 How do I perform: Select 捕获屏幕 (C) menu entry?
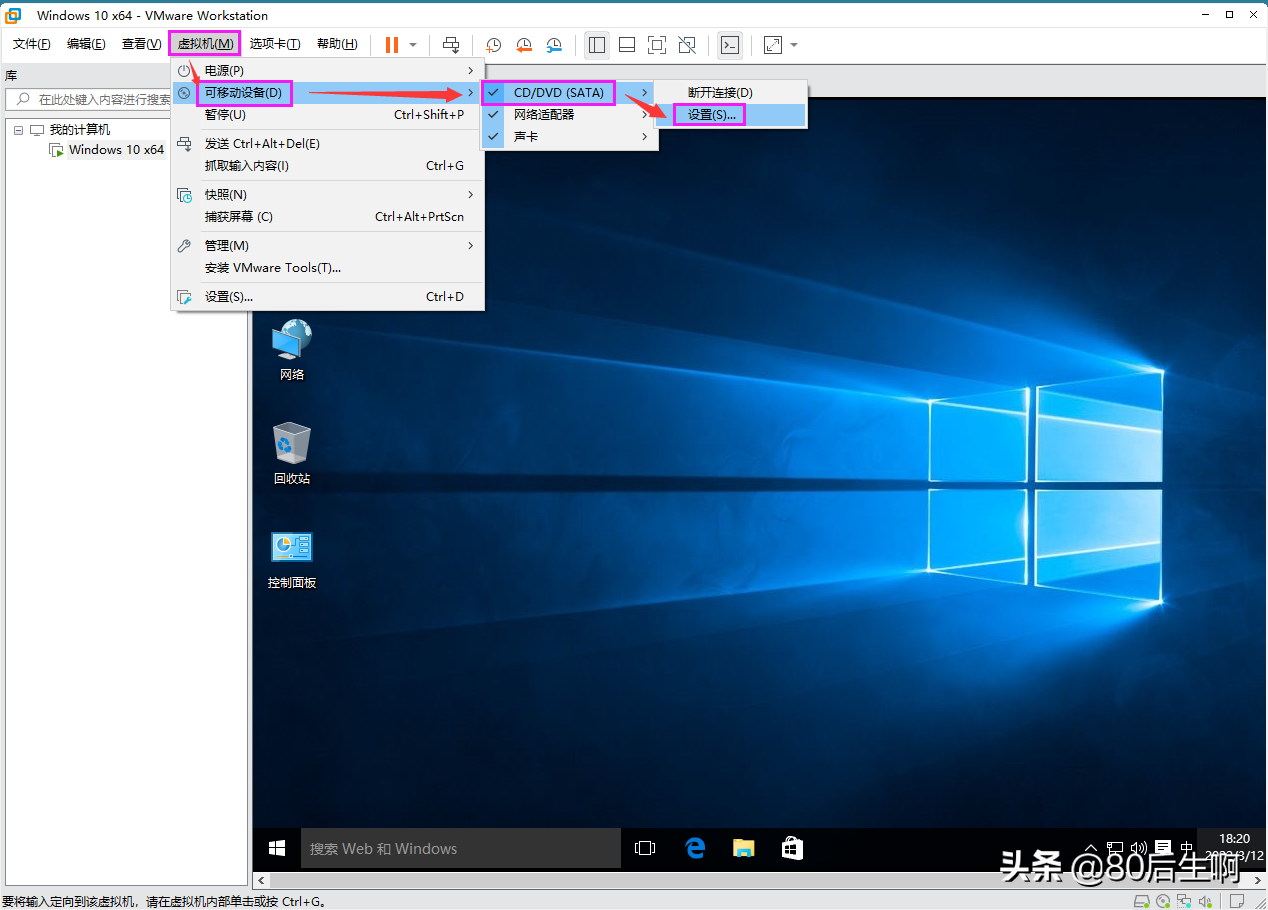tap(328, 217)
